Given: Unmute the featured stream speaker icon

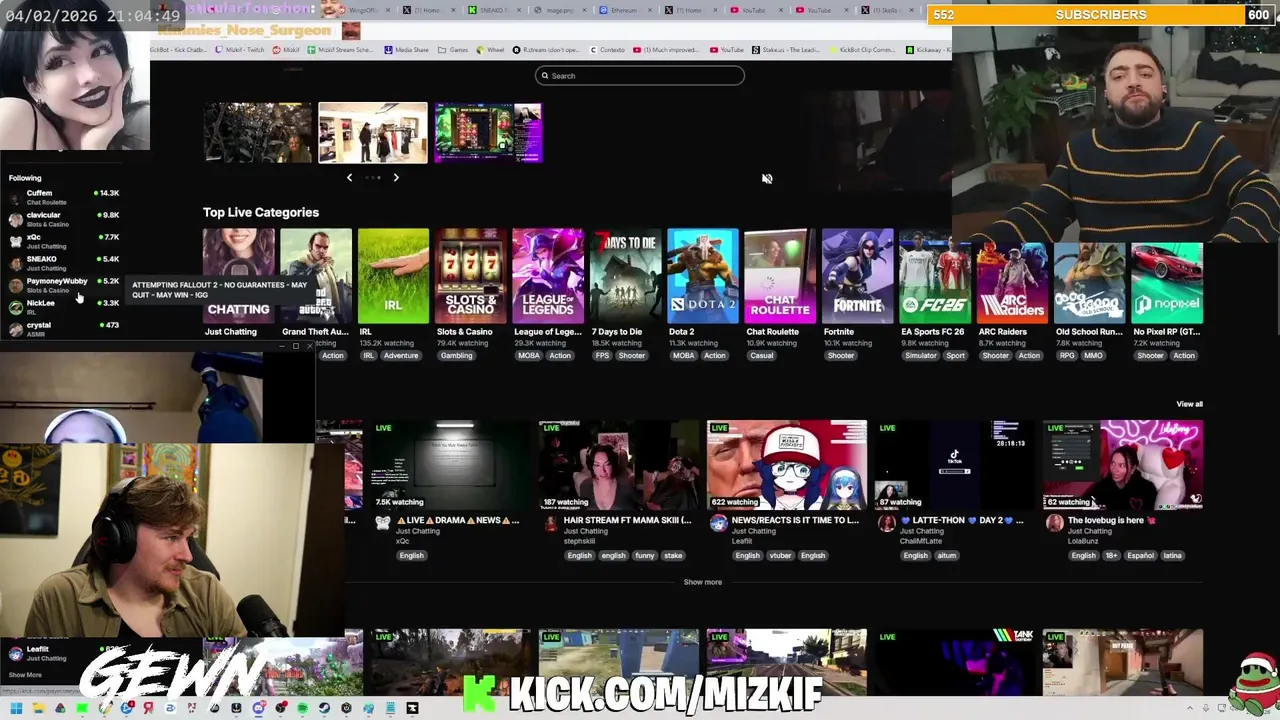Looking at the screenshot, I should coord(767,179).
